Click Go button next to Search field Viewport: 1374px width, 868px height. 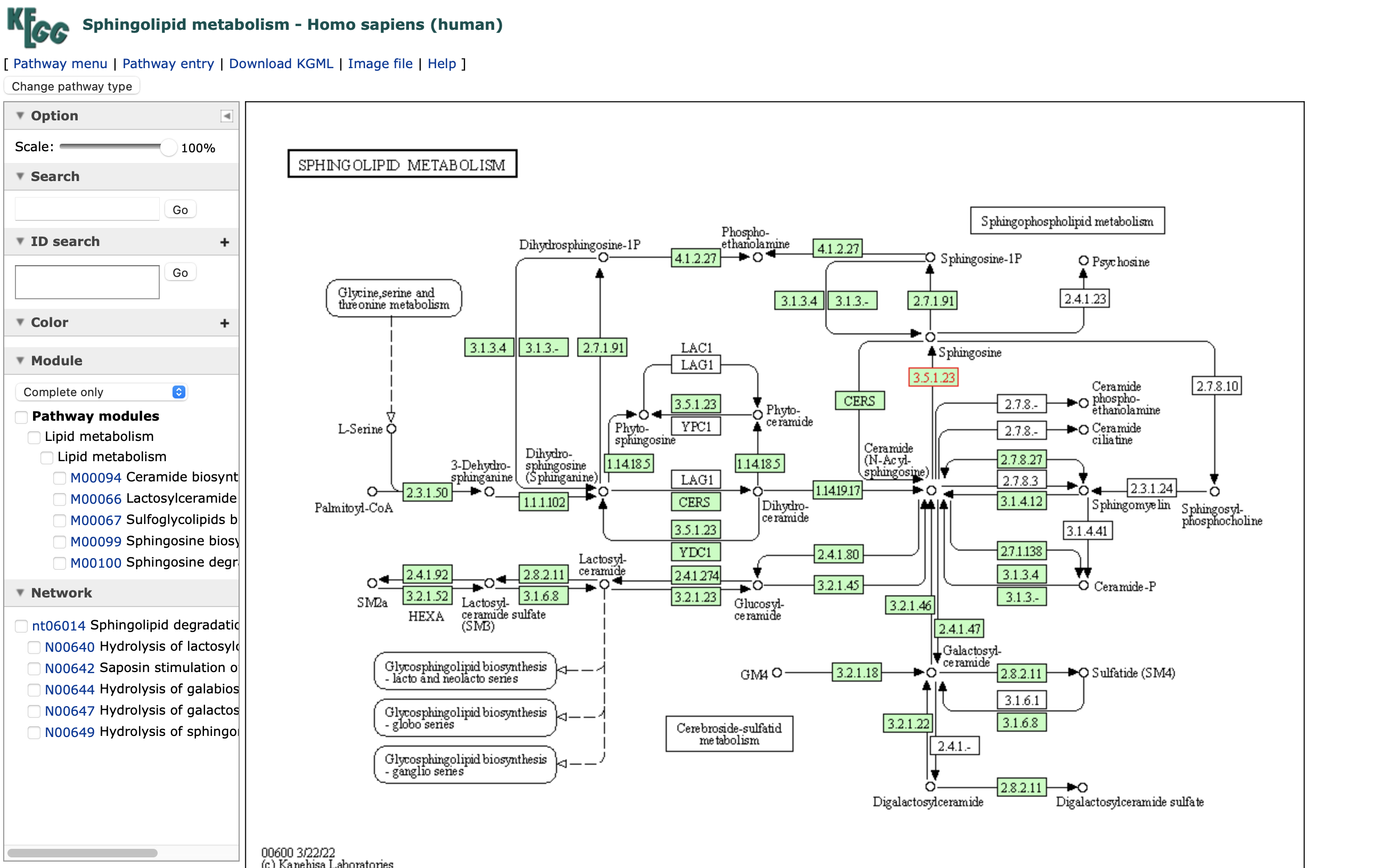(x=181, y=210)
